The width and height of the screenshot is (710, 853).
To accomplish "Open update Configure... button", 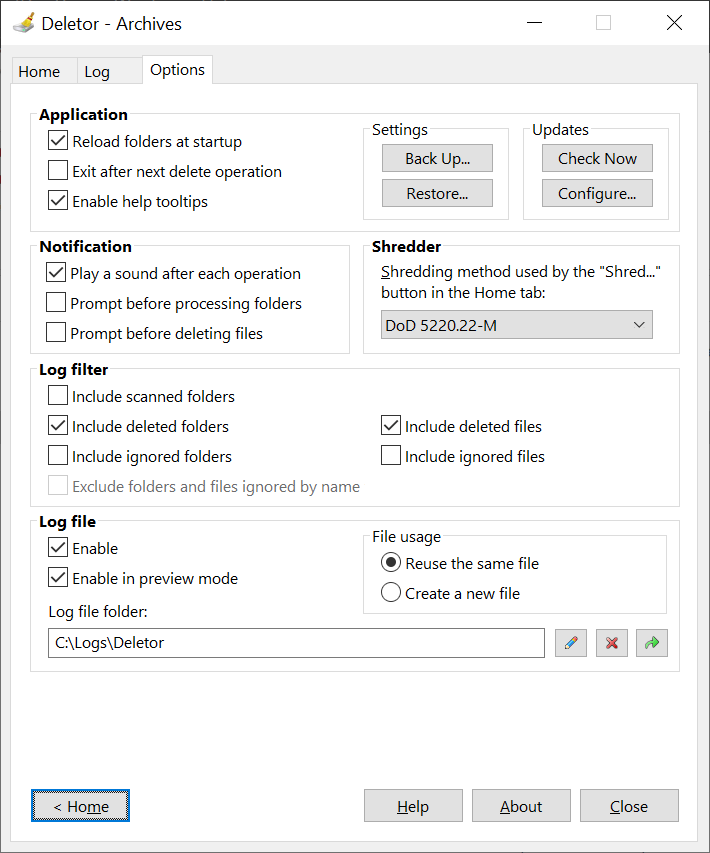I will point(597,193).
